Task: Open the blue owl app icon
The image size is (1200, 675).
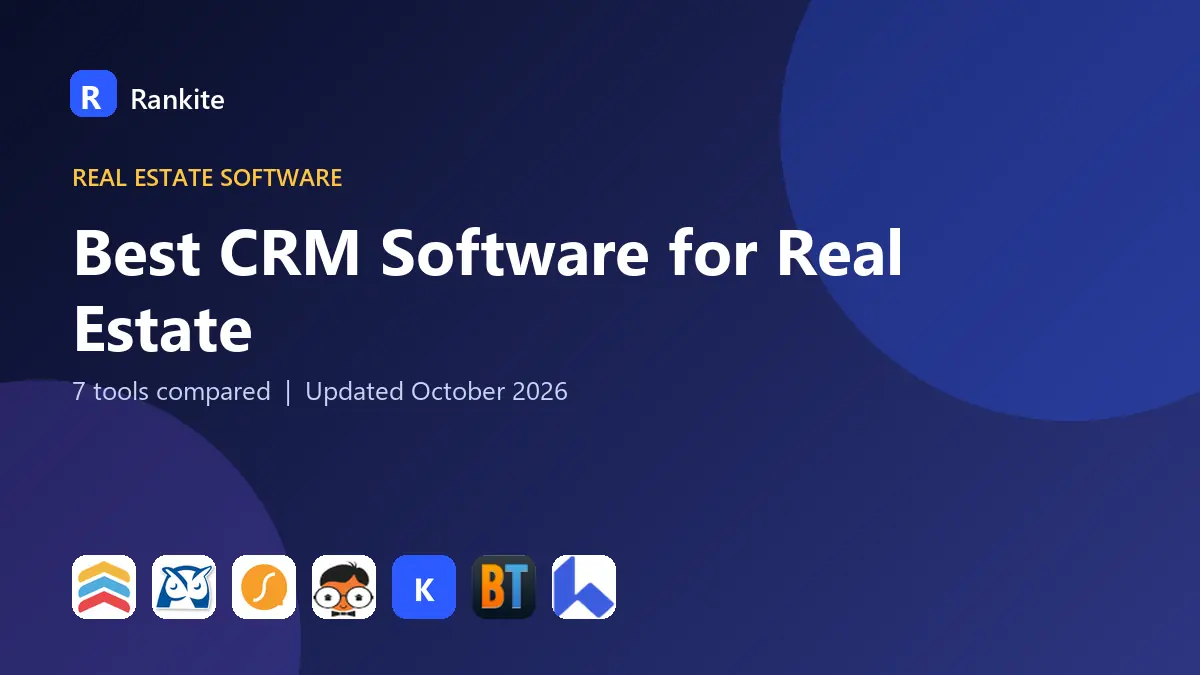Action: (x=184, y=587)
